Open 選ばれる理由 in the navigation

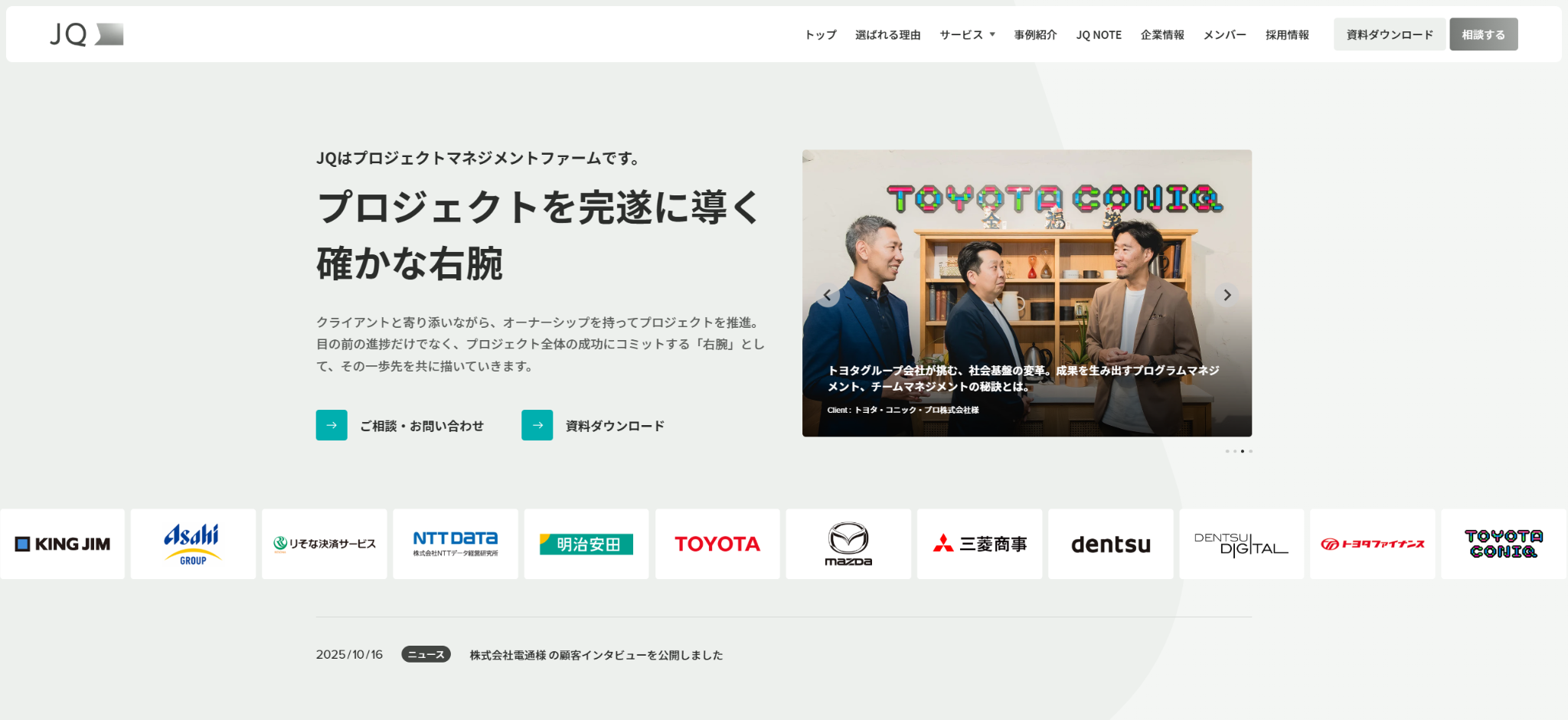pyautogui.click(x=888, y=34)
